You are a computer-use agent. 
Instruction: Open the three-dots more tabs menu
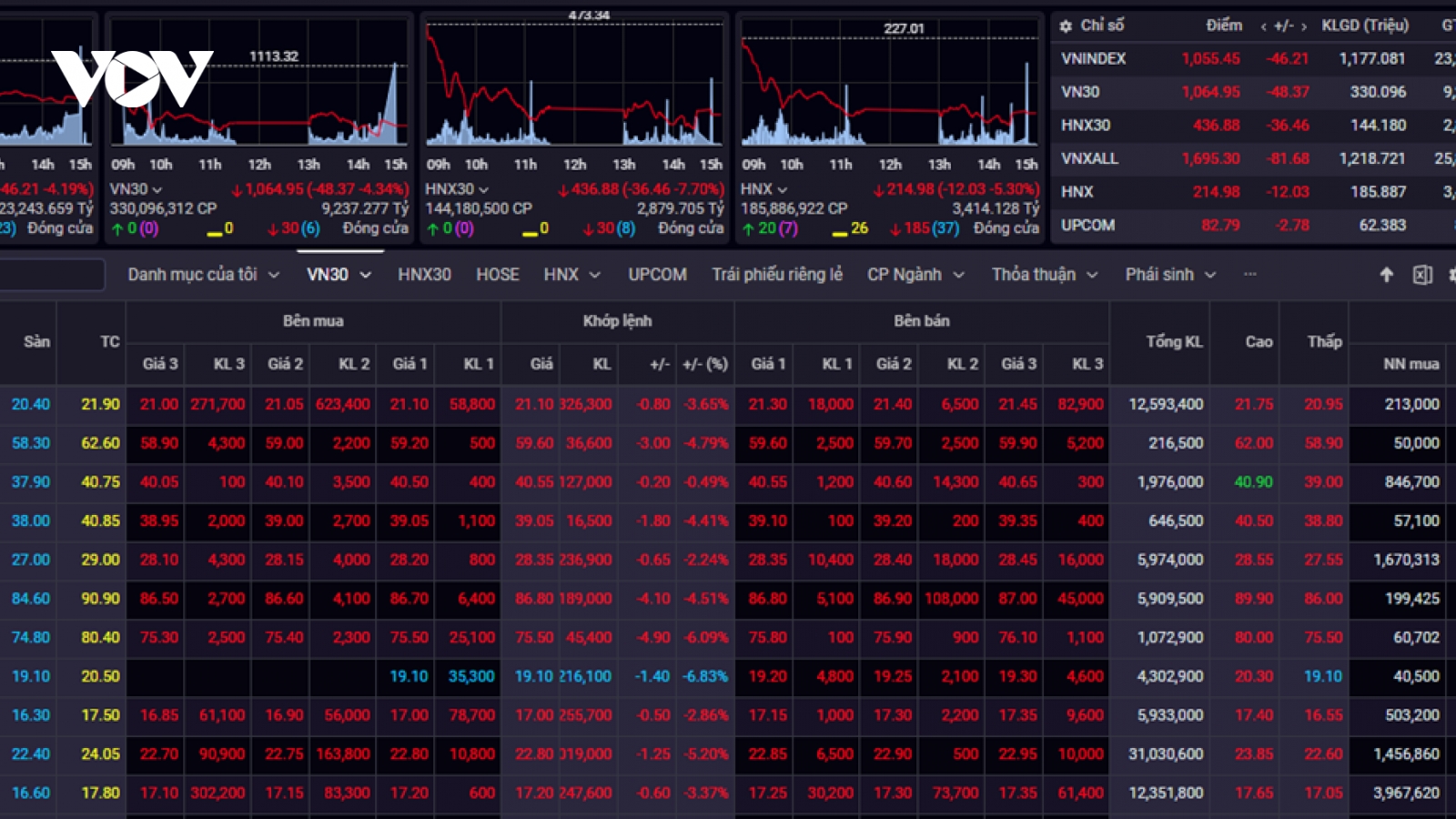pos(1250,274)
